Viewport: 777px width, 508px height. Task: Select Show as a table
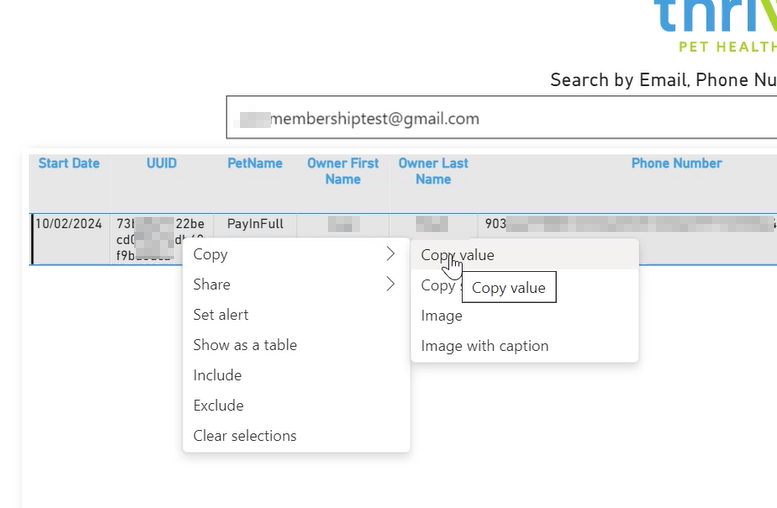click(245, 345)
